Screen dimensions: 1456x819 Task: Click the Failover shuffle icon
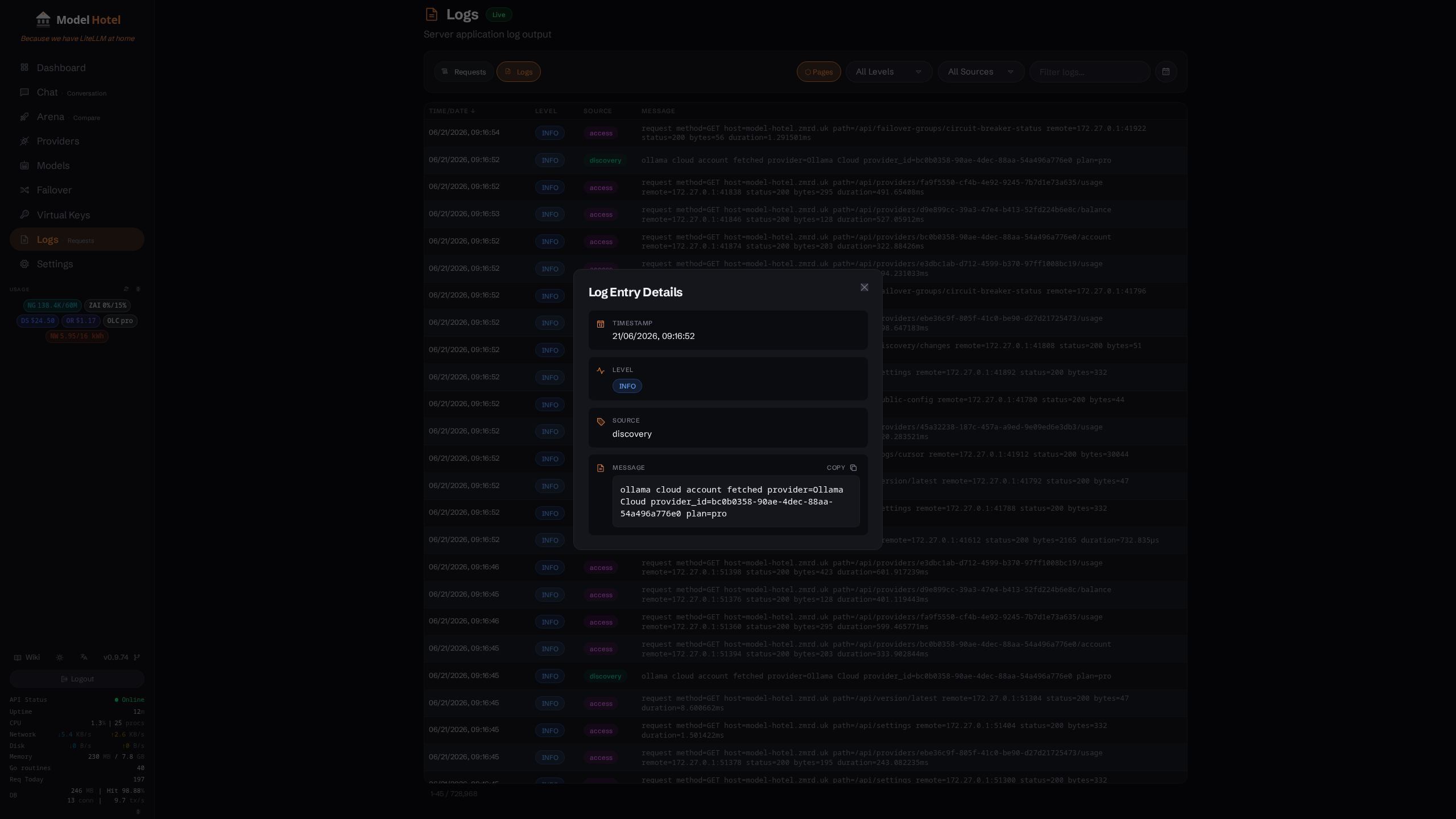pos(24,190)
